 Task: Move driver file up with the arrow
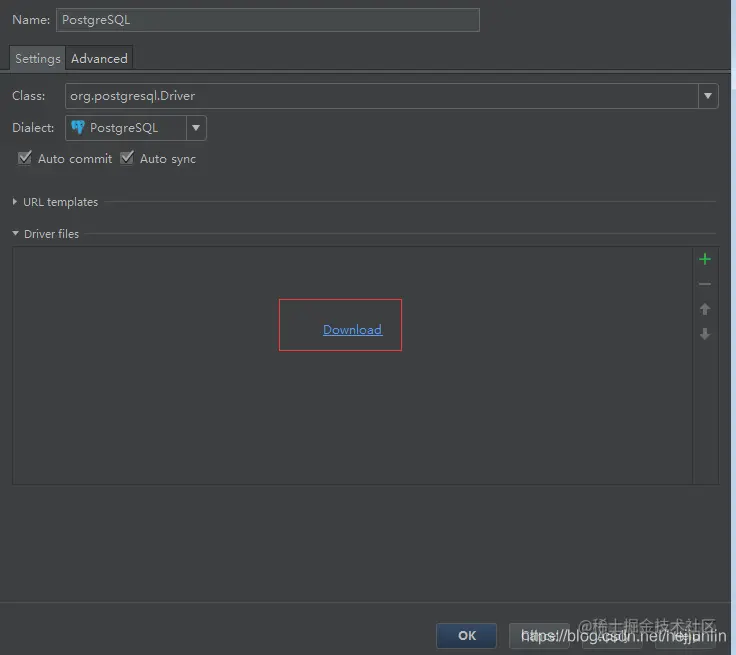click(x=705, y=309)
